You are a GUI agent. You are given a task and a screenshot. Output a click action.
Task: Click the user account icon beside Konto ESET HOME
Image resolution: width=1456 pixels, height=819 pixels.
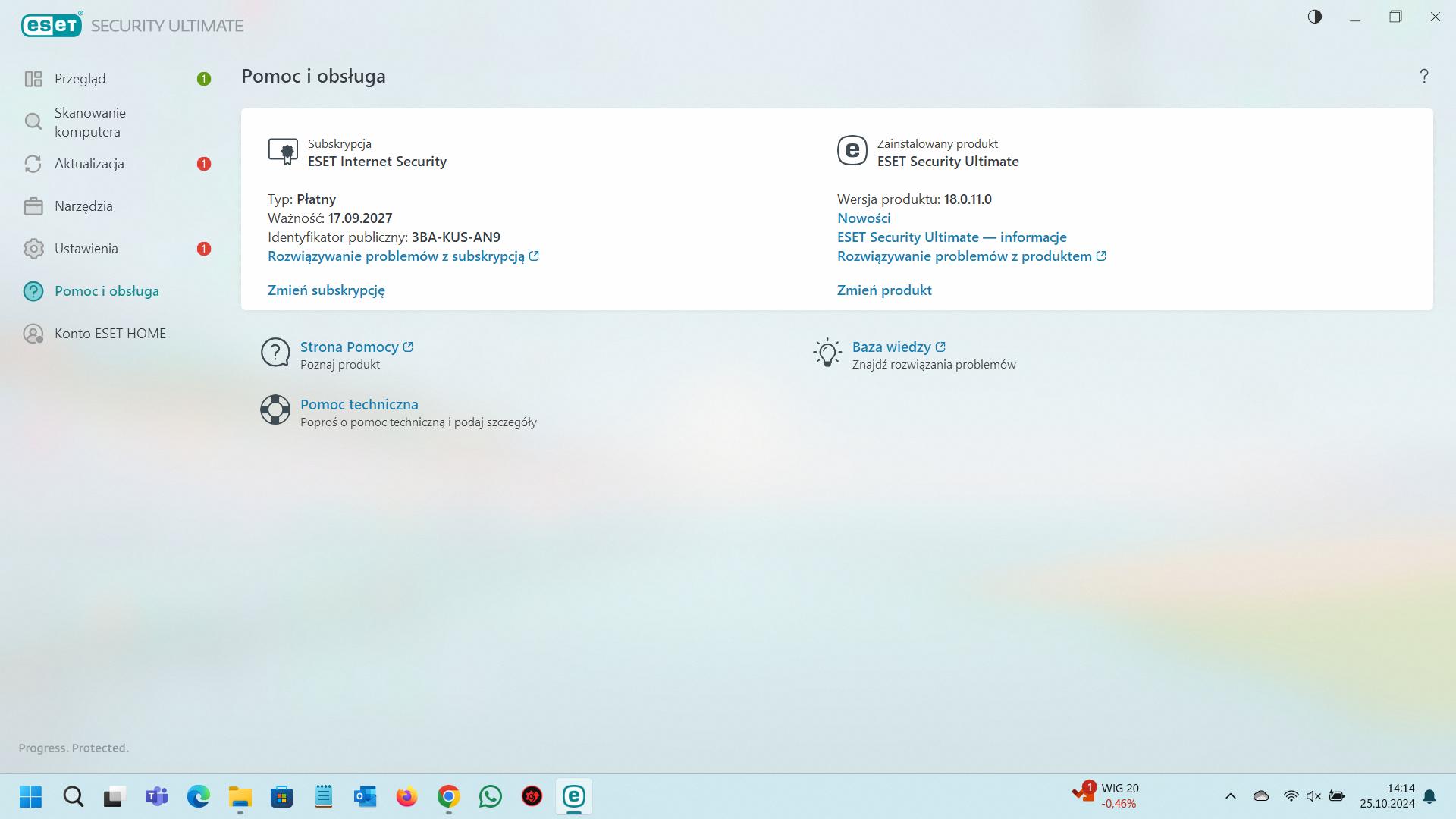click(33, 334)
